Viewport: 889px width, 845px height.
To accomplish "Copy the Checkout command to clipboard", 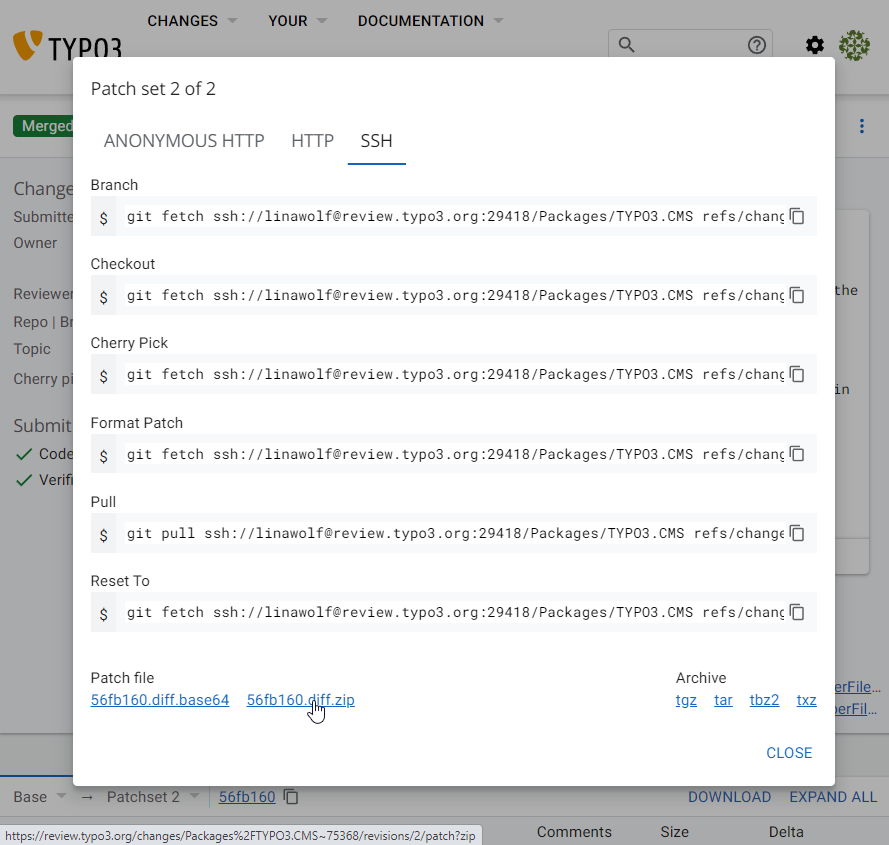I will pyautogui.click(x=797, y=295).
